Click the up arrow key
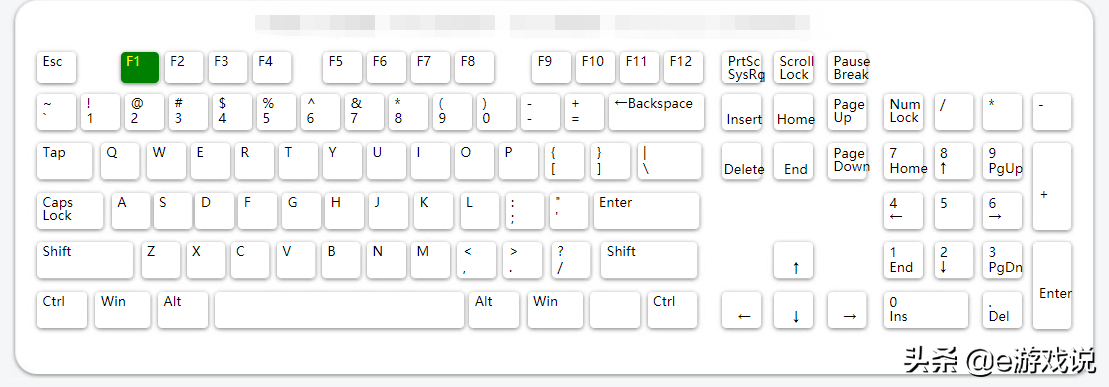 796,260
